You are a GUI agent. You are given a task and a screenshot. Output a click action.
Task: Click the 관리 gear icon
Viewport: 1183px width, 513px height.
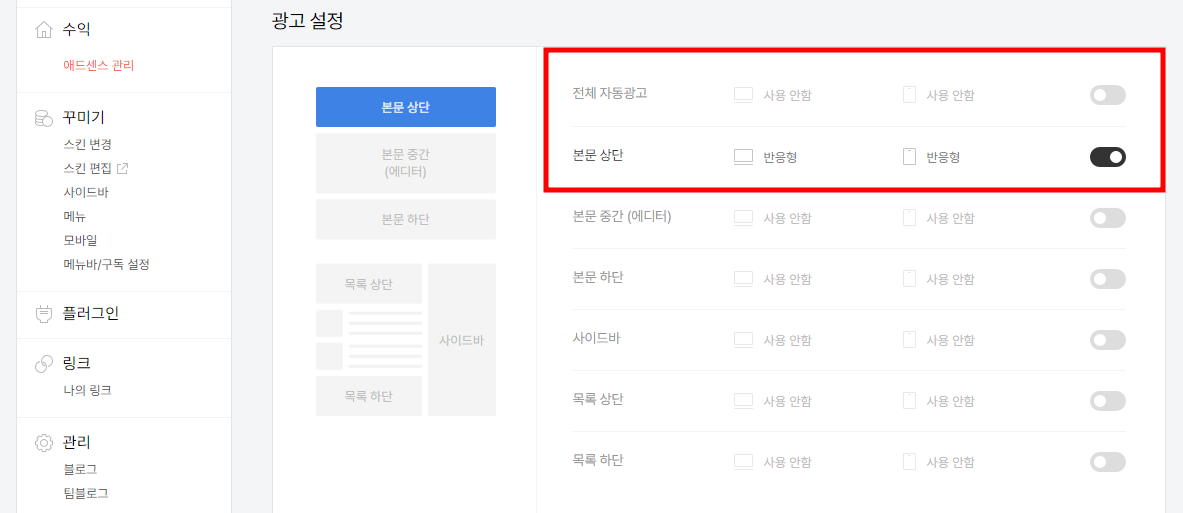click(44, 442)
